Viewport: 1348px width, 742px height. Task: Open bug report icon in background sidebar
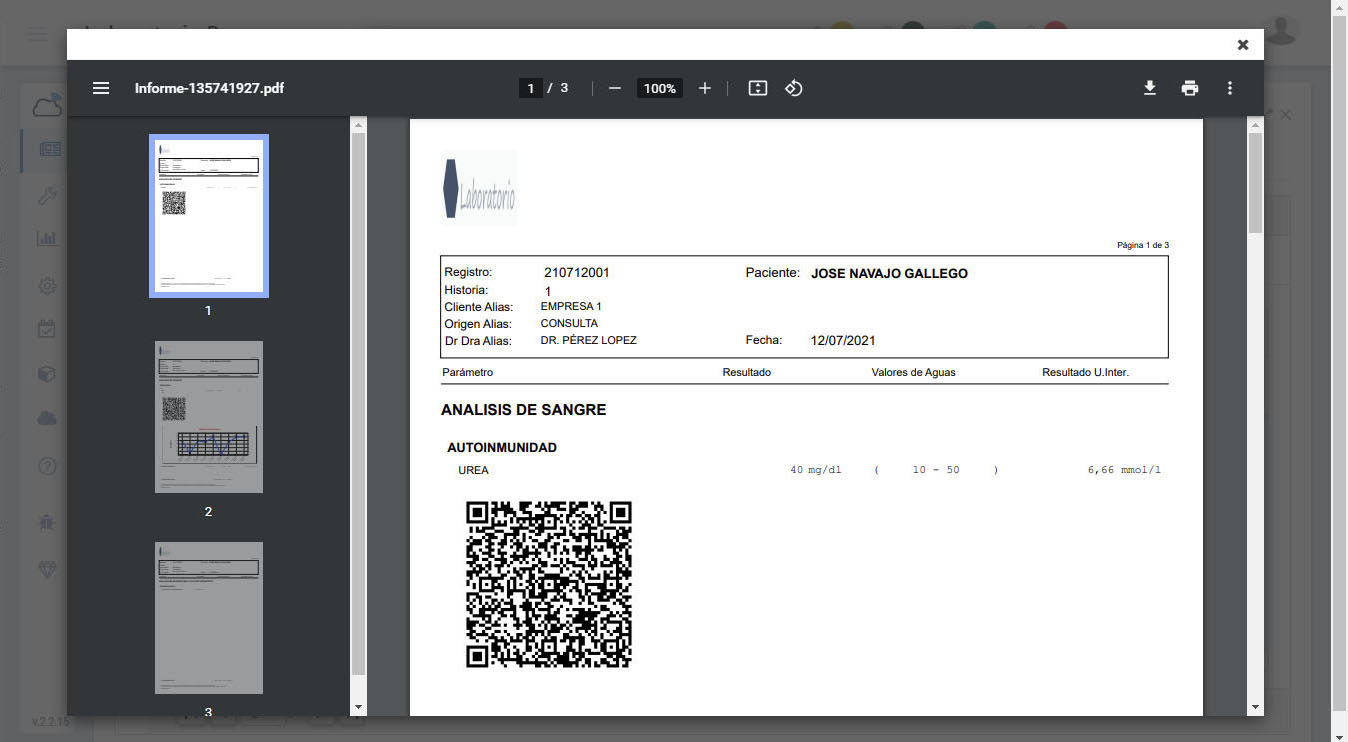click(47, 521)
